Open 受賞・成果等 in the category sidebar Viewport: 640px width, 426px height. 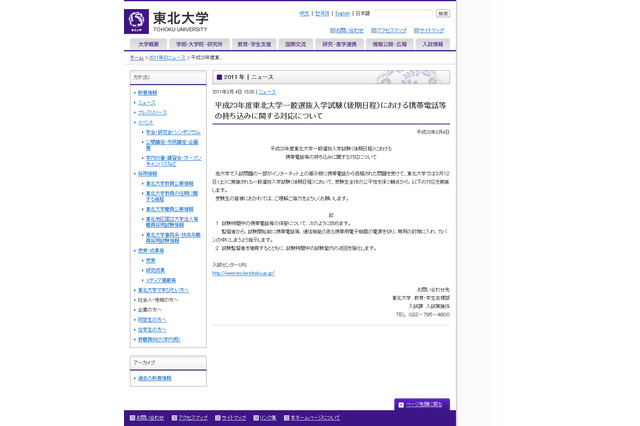151,251
